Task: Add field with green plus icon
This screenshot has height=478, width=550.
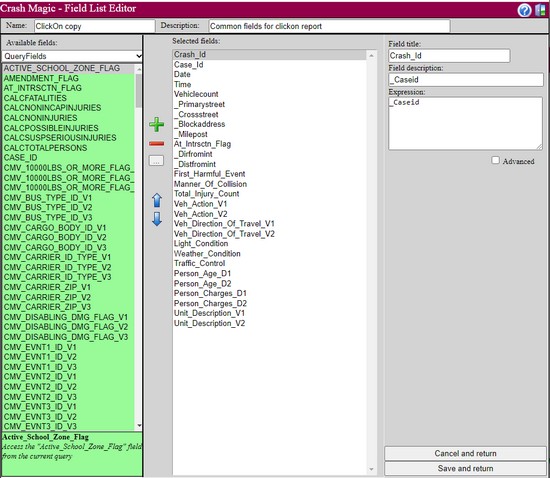Action: 156,124
